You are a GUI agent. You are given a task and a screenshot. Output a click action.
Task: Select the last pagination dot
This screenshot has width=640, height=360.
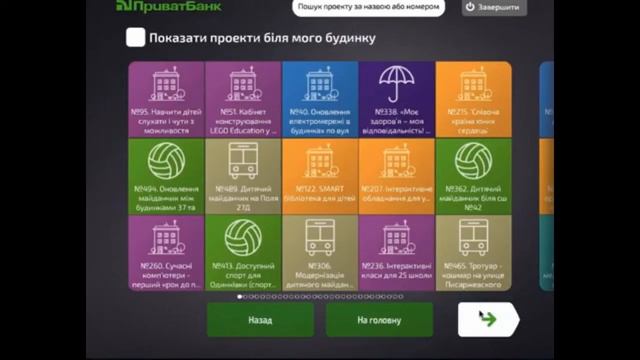[x=401, y=297]
